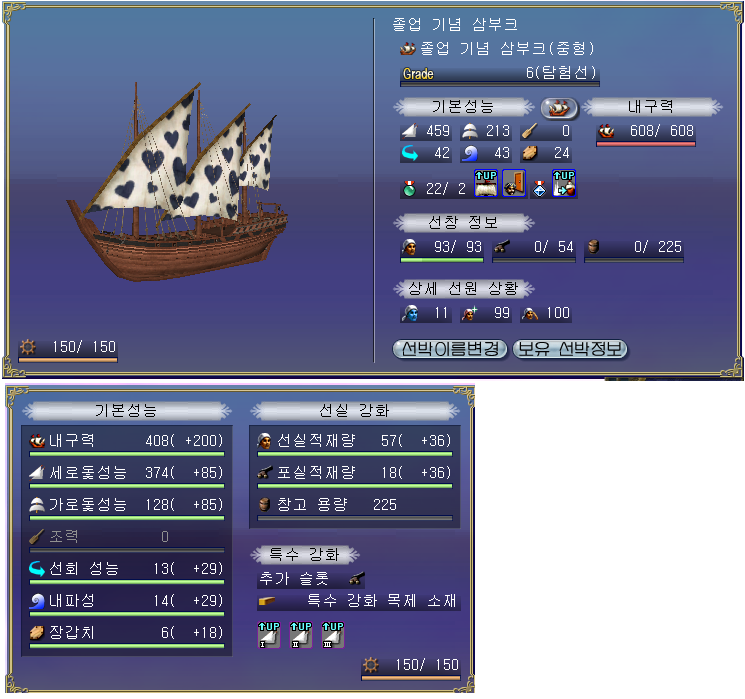Select the UP potion skill icon
This screenshot has height=699, width=745.
(564, 183)
